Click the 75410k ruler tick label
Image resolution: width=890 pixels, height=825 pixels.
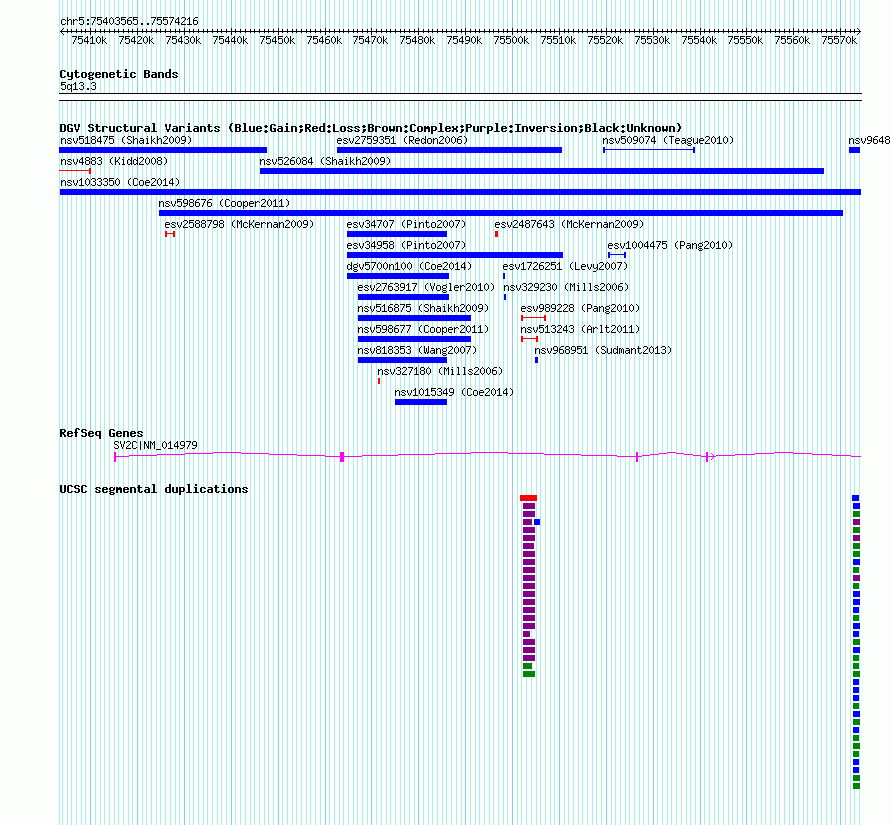tap(89, 40)
